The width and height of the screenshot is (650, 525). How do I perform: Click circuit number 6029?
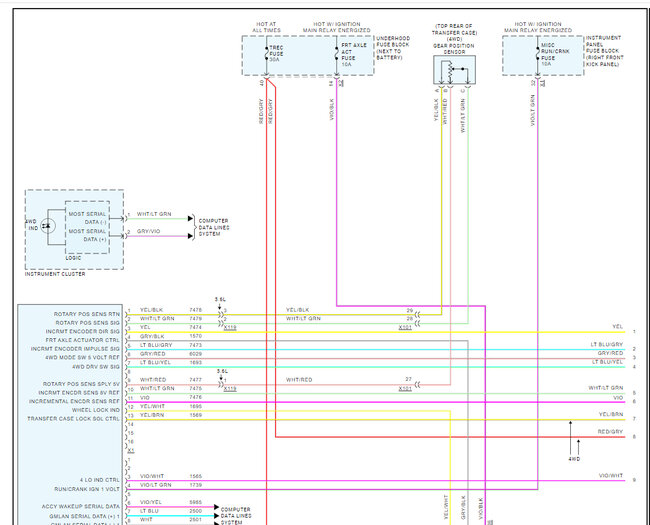click(196, 354)
